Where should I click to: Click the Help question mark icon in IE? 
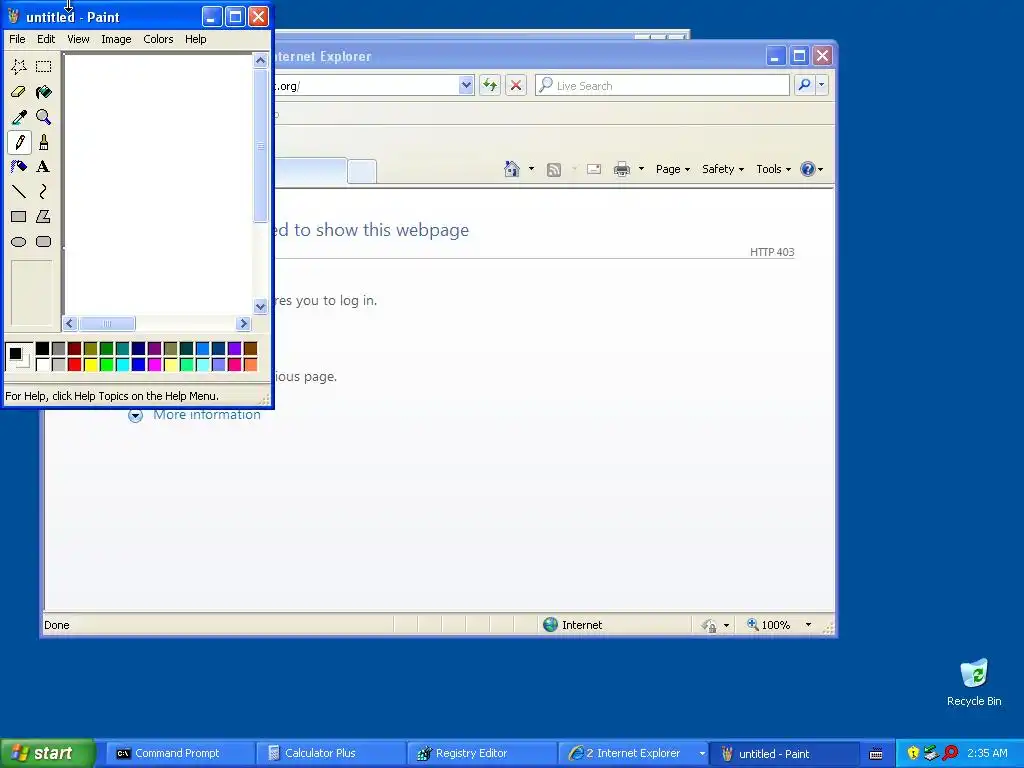tap(808, 169)
